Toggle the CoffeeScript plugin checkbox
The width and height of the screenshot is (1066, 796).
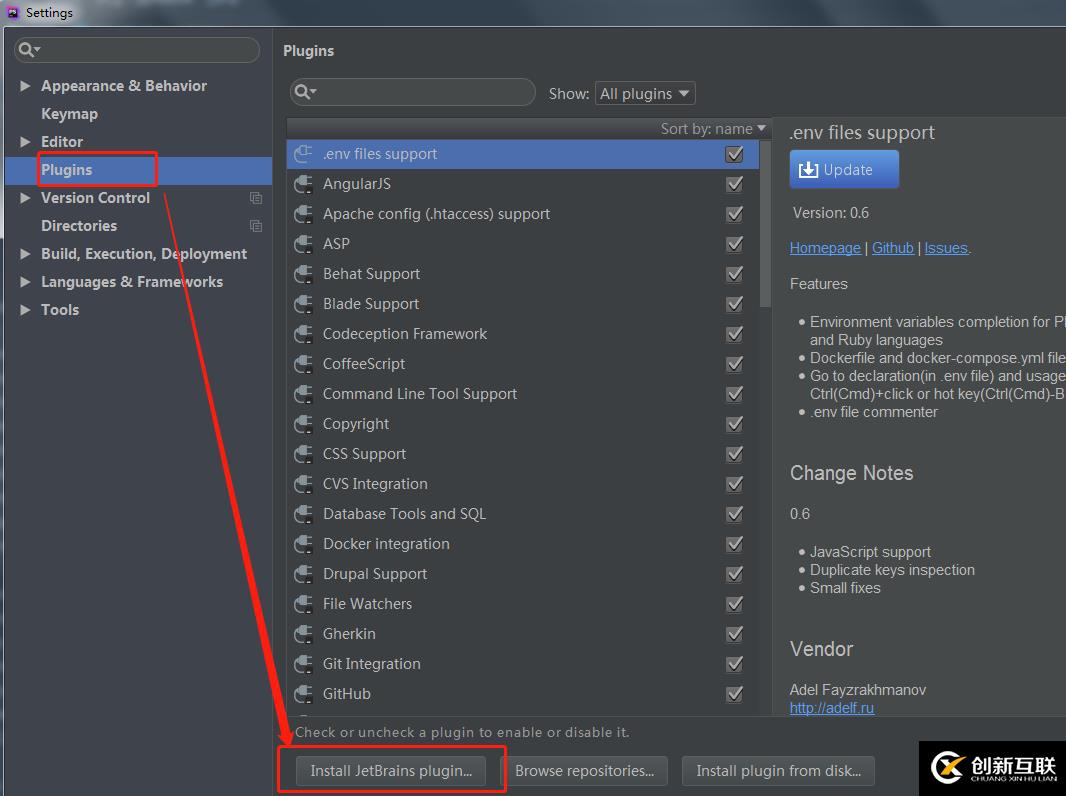[734, 364]
